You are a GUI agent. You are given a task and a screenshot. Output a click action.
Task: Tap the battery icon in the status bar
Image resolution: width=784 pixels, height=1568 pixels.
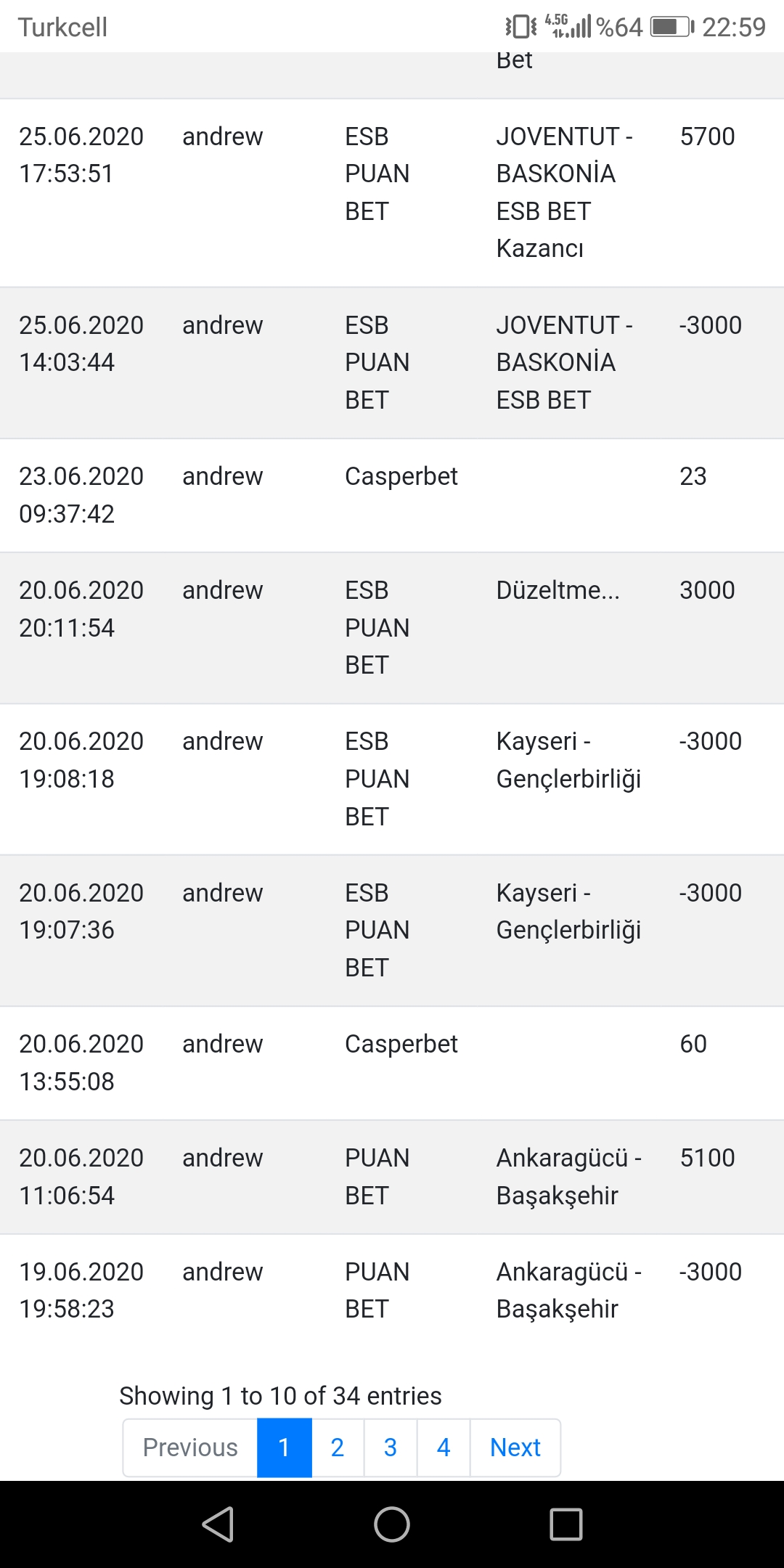coord(672,27)
